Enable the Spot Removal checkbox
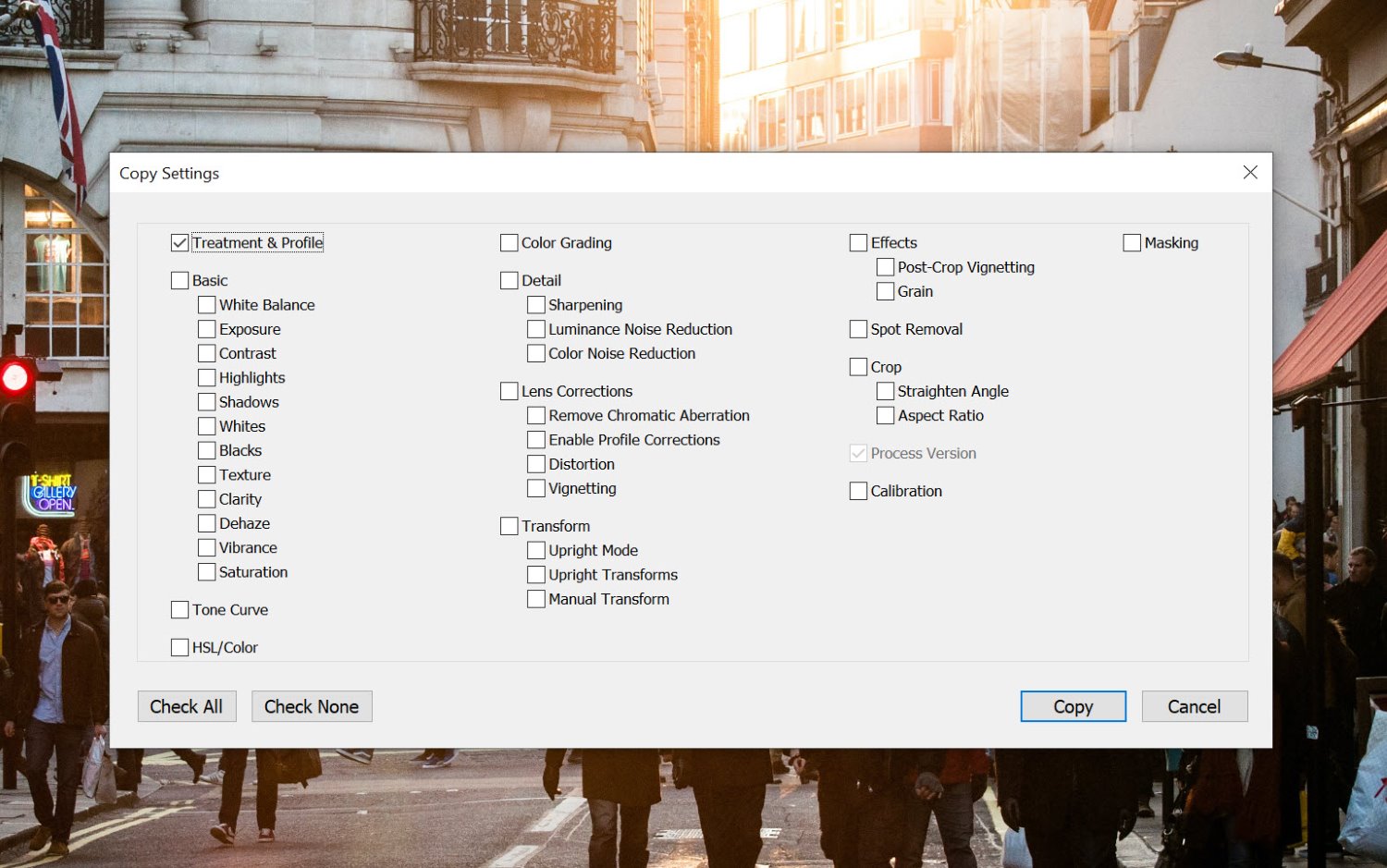 (x=857, y=328)
